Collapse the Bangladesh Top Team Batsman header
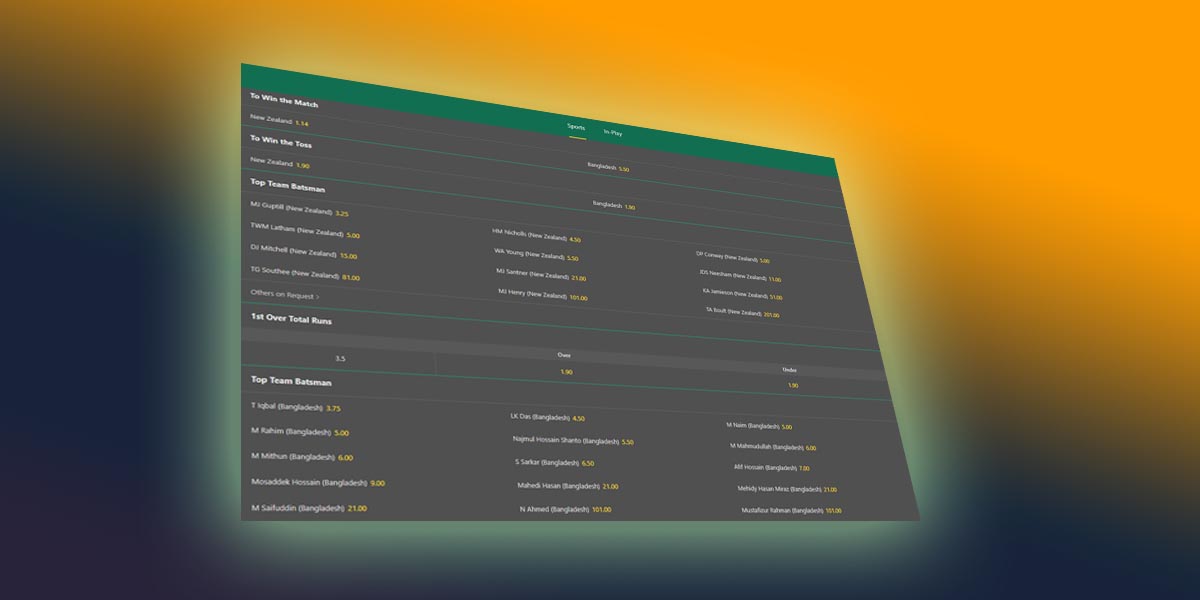This screenshot has width=1200, height=600. 291,381
